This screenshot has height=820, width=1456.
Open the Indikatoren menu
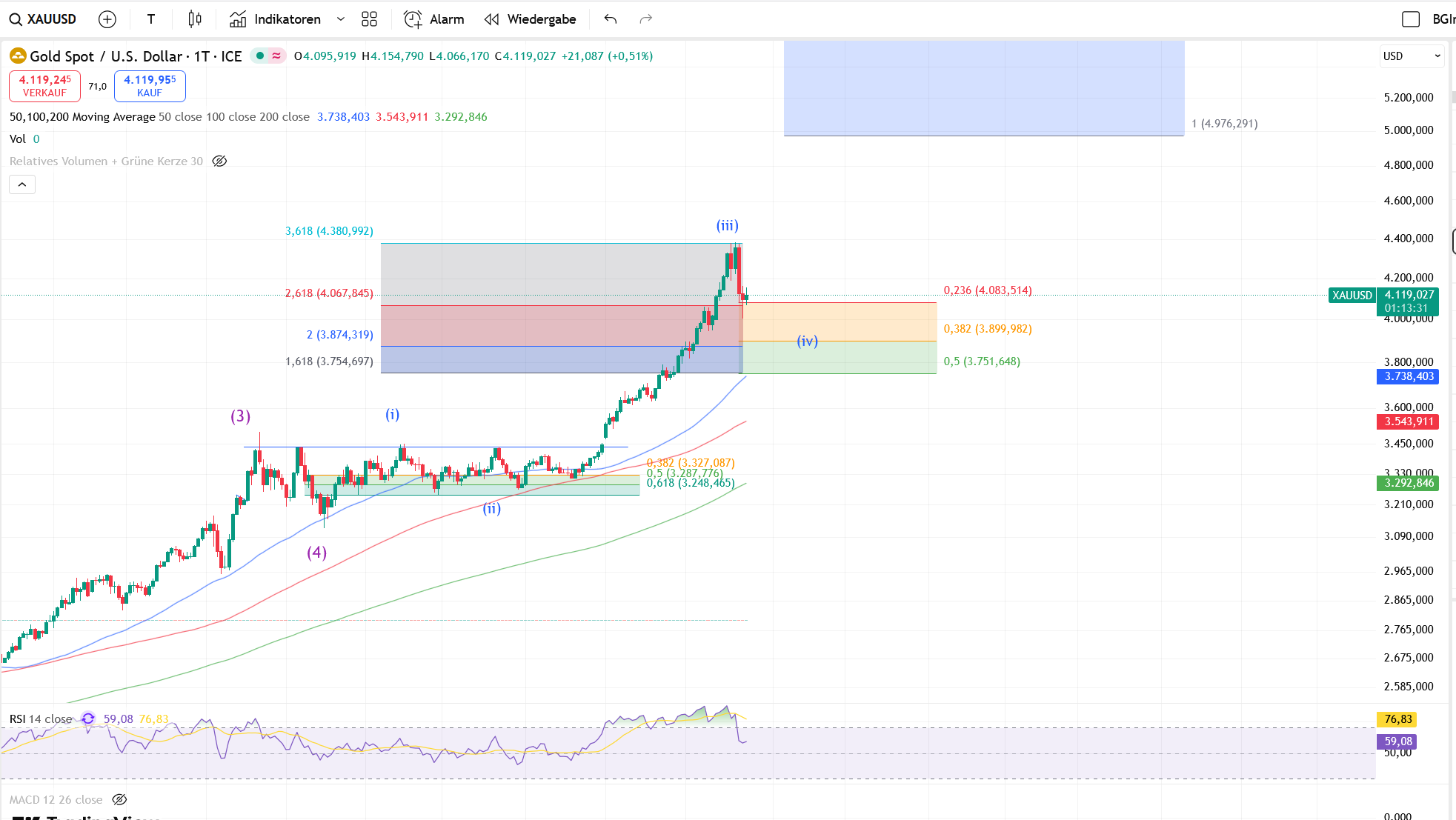(x=276, y=19)
